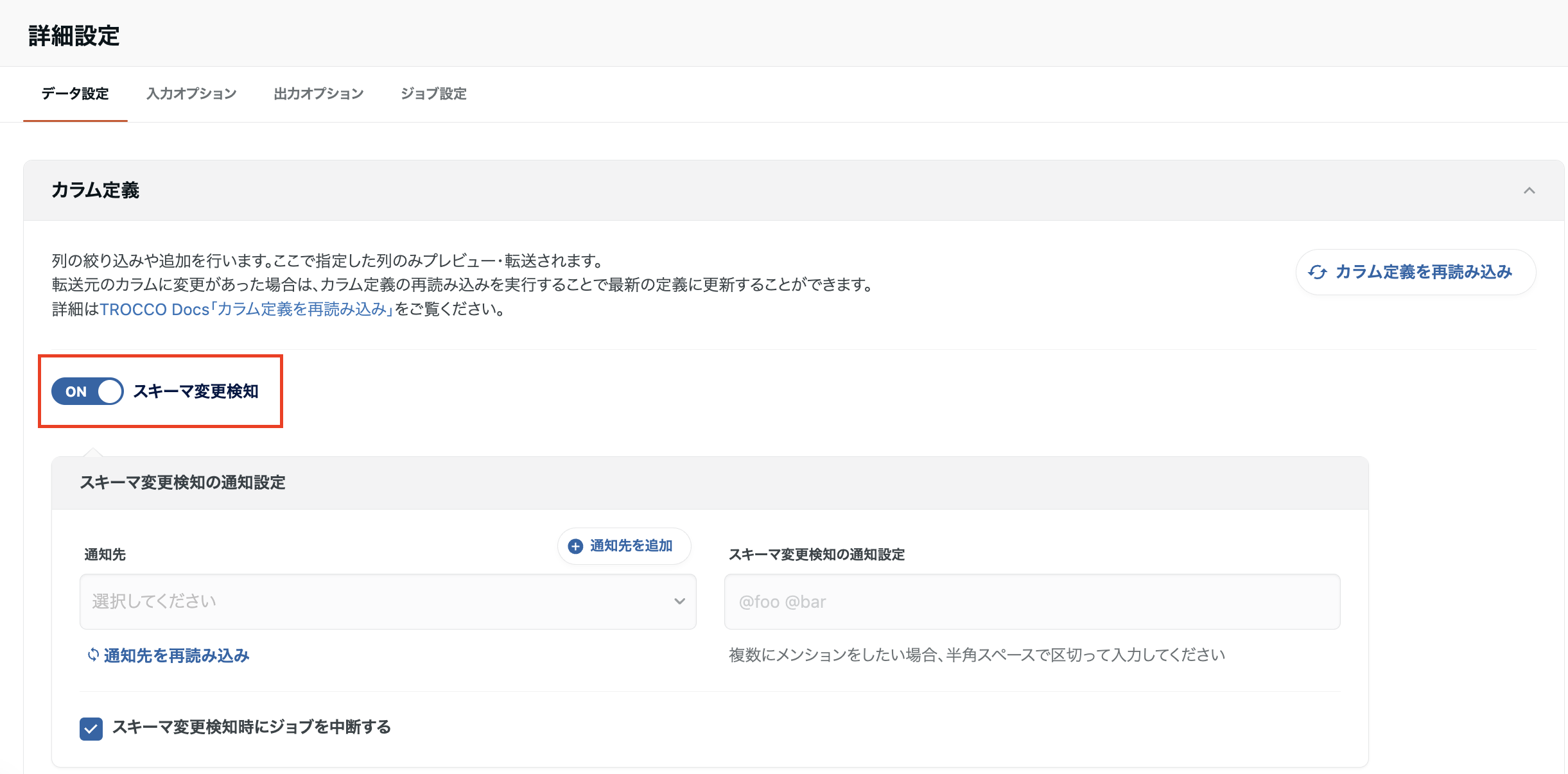This screenshot has width=1568, height=774.
Task: Disable the スキーマ変更検知 toggle
Action: coord(87,391)
